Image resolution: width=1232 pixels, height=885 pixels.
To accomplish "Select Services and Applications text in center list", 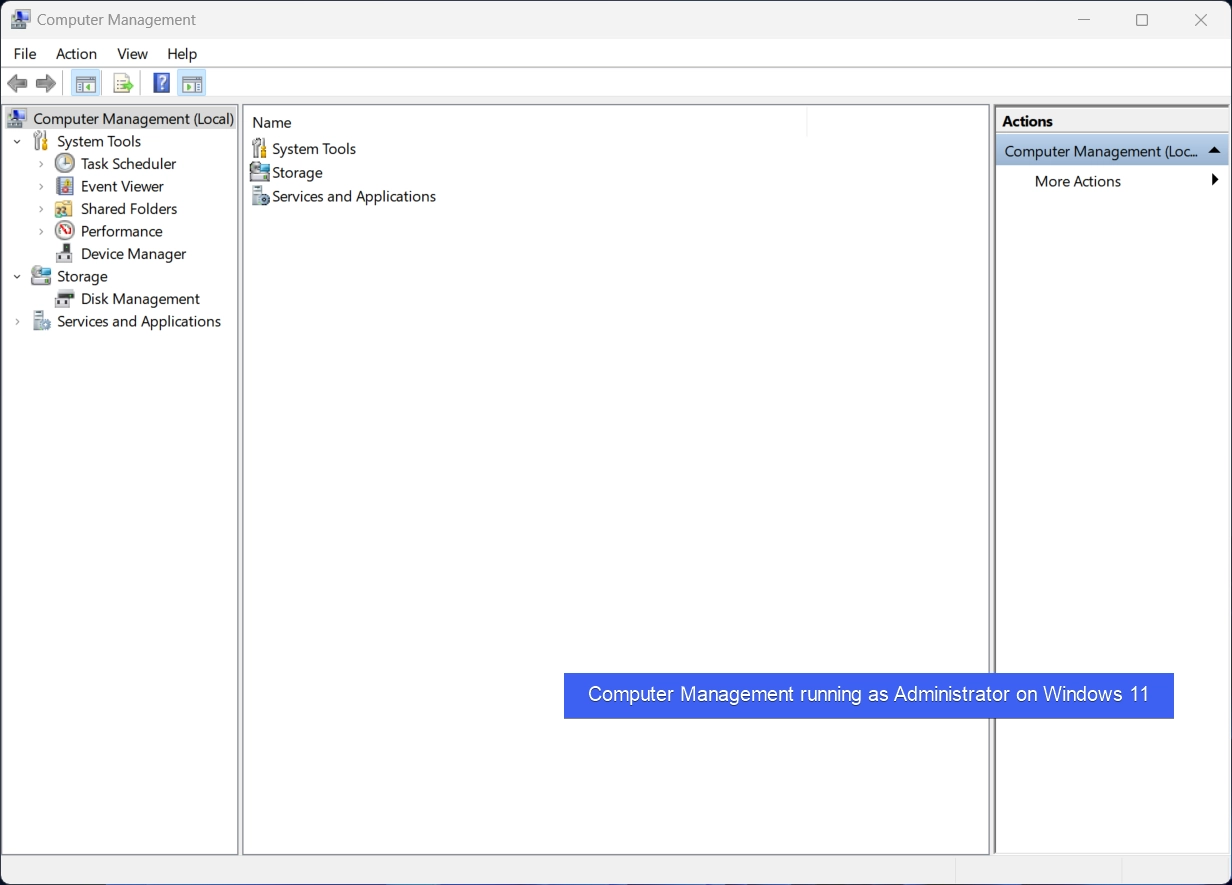I will [354, 197].
